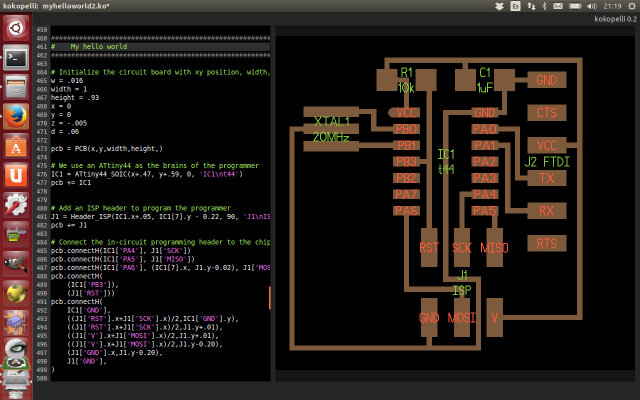Click the CTS pad on FTDI header
The width and height of the screenshot is (640, 400).
click(x=547, y=113)
